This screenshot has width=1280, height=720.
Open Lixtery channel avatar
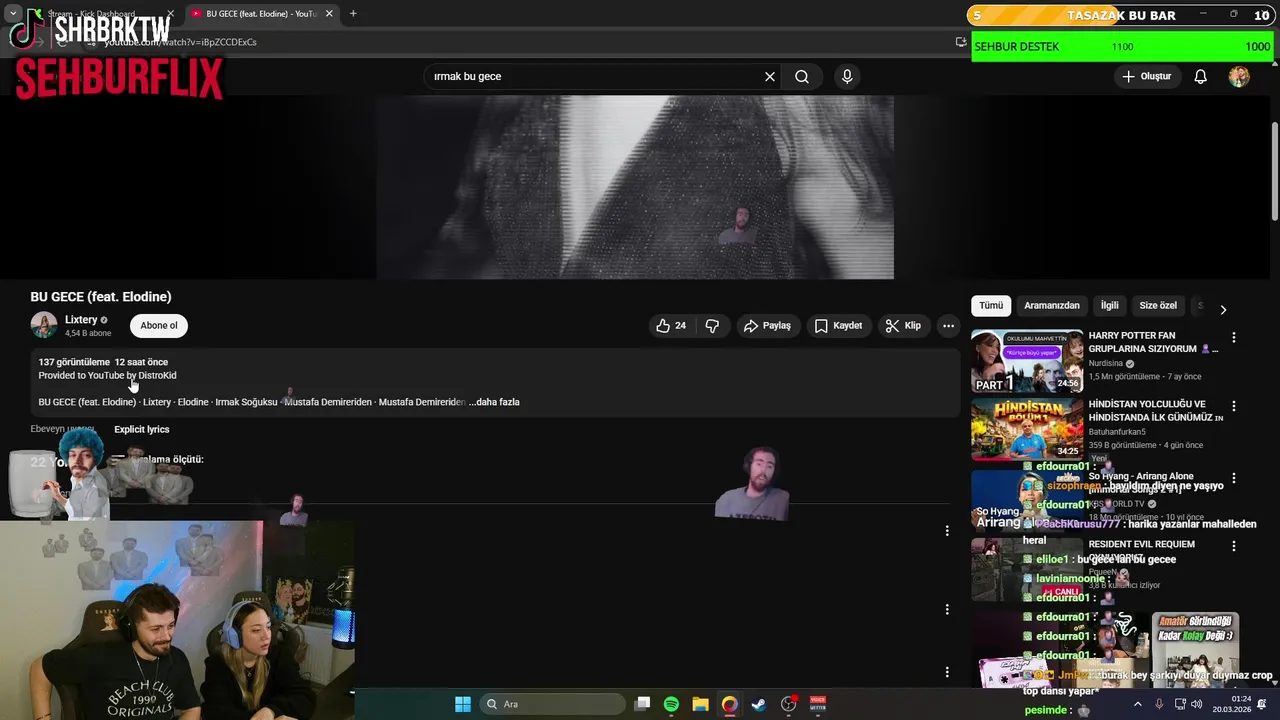[x=44, y=325]
